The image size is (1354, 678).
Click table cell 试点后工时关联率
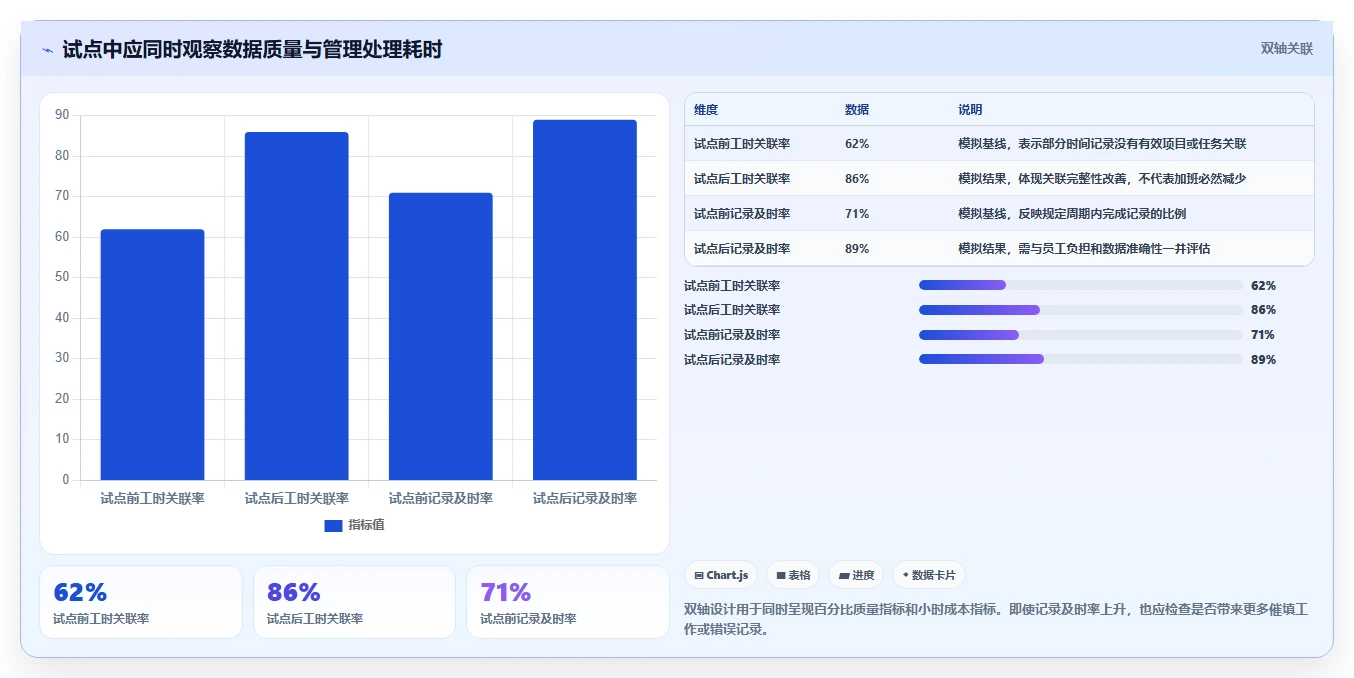tap(742, 179)
